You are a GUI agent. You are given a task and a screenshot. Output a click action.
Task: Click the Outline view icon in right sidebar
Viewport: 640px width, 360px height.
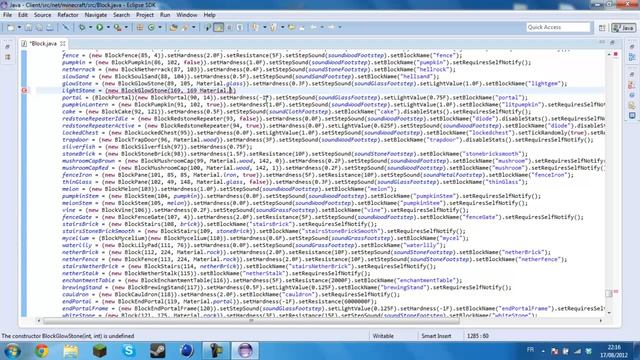pyautogui.click(x=632, y=58)
